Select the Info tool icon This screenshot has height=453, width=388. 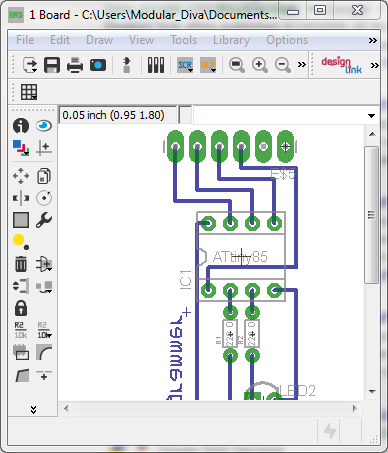(21, 126)
